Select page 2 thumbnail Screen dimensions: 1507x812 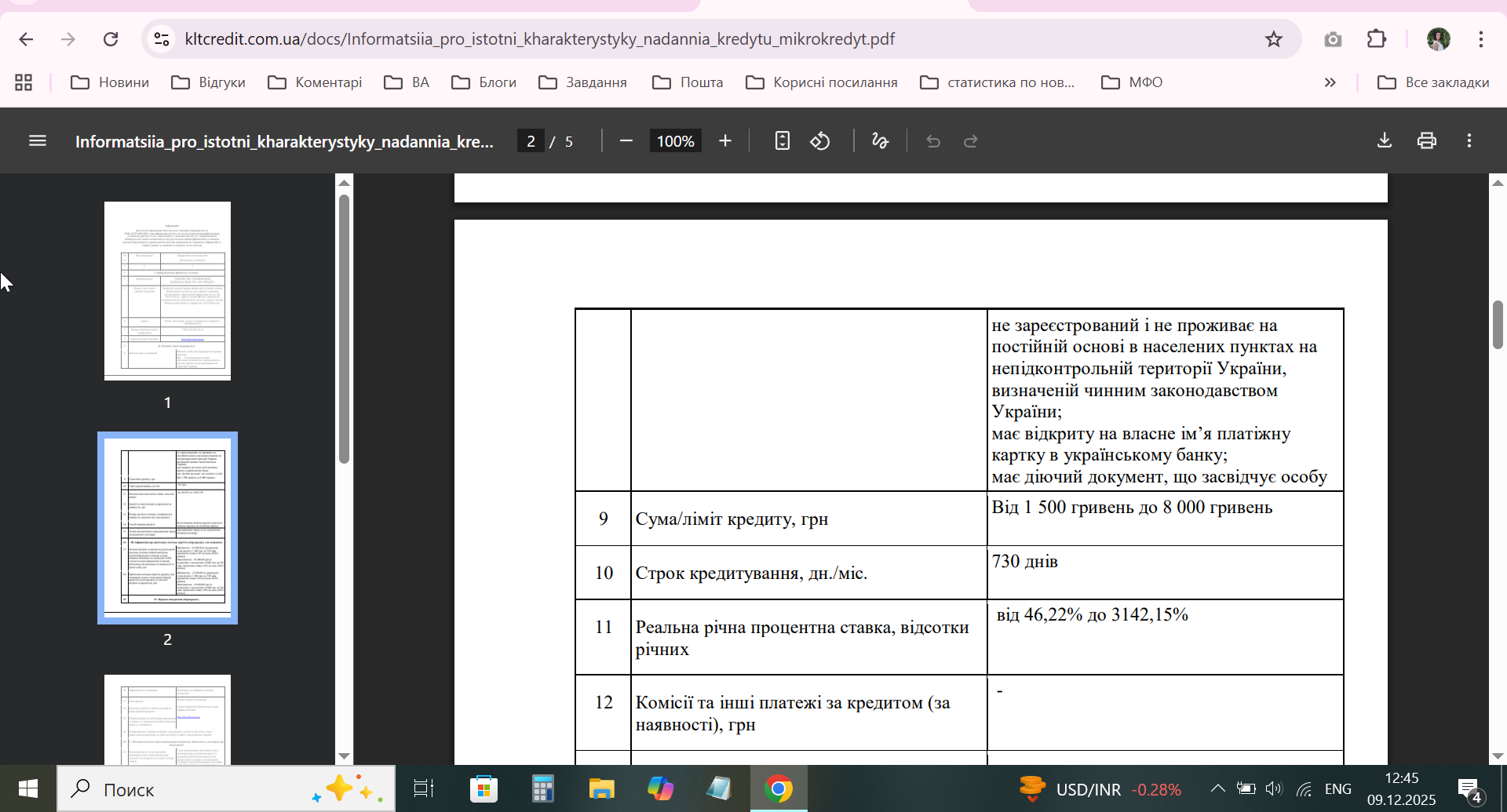pyautogui.click(x=167, y=528)
